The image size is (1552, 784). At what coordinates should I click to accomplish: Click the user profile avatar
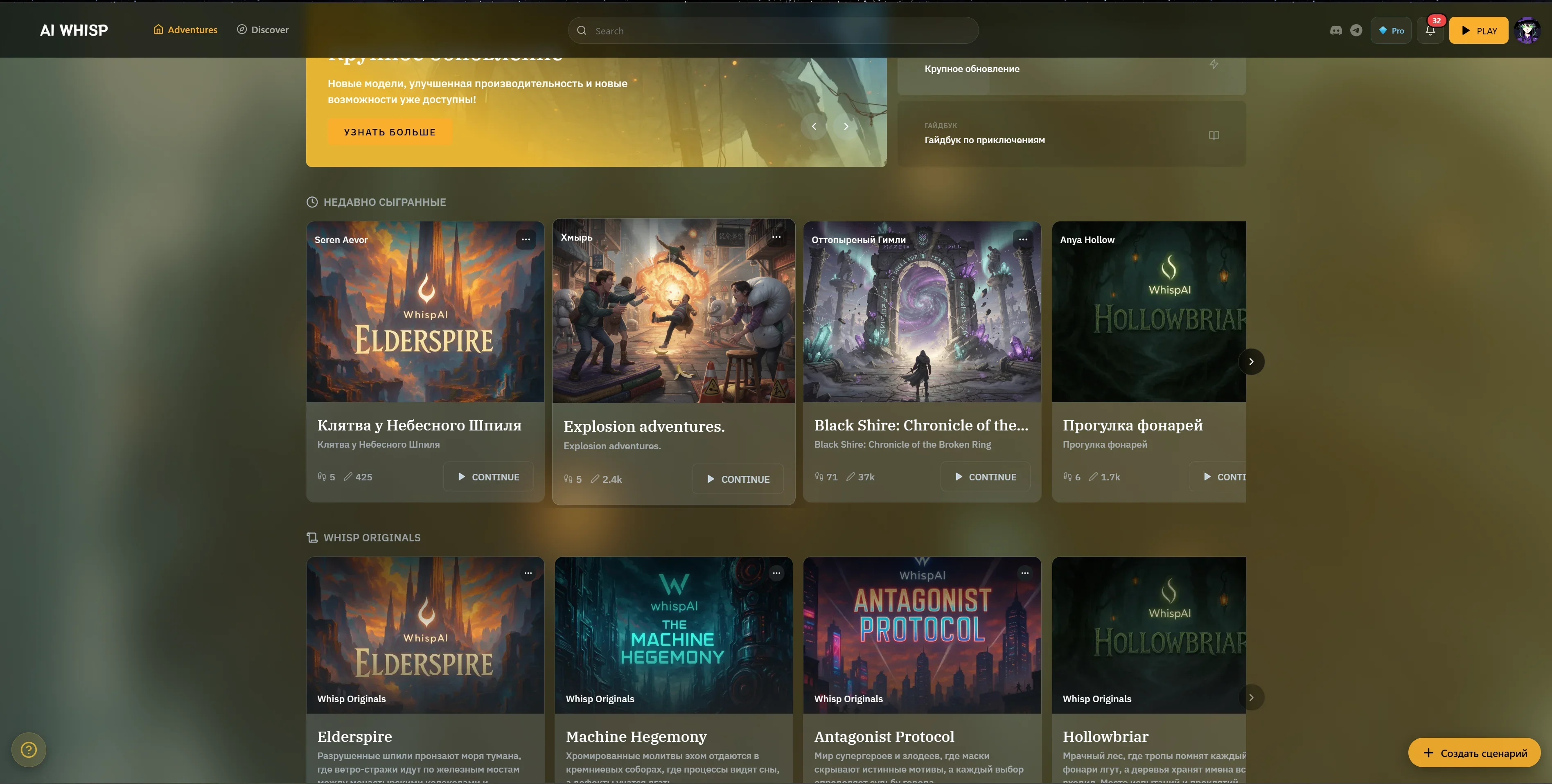click(x=1527, y=30)
